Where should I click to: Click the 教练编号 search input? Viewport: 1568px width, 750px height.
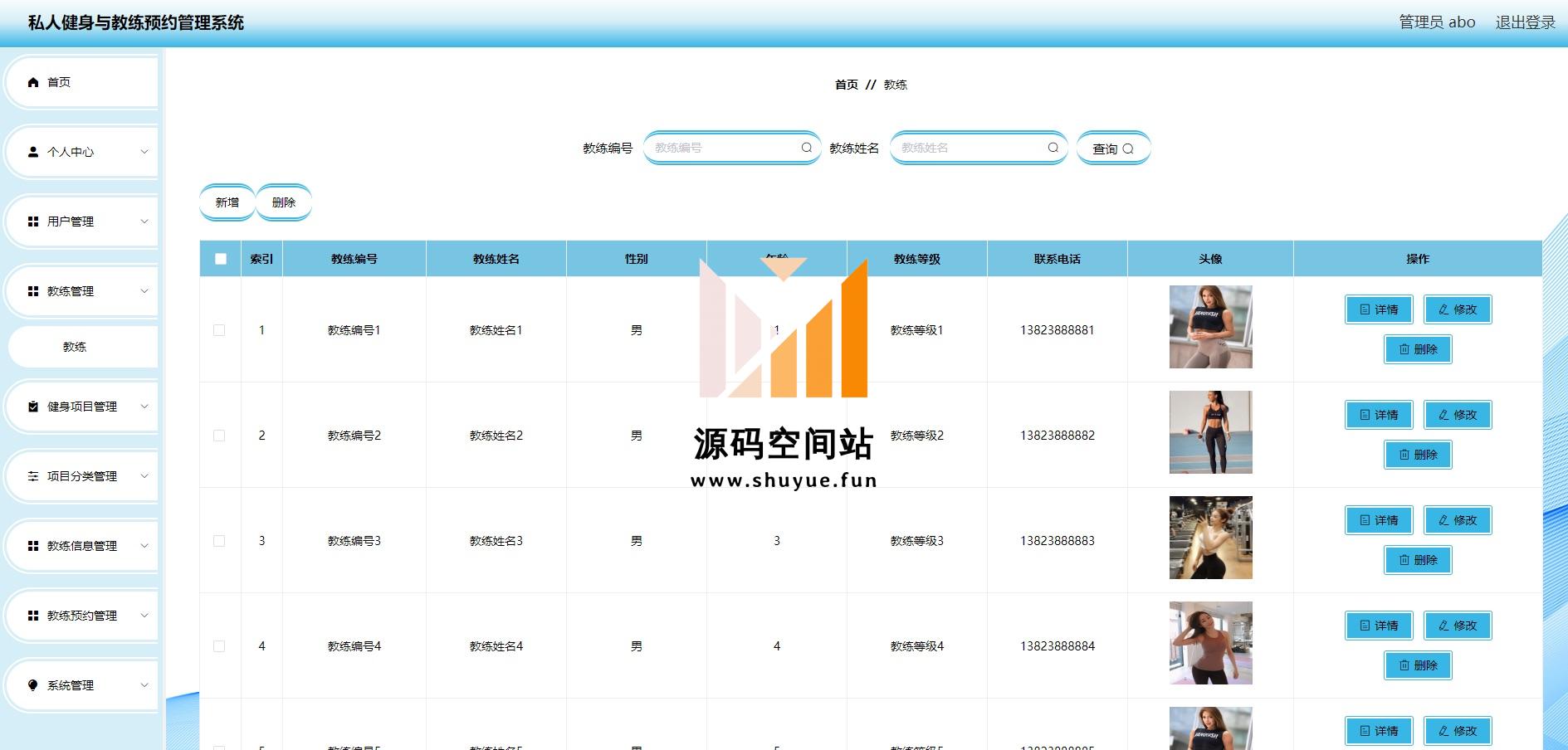pyautogui.click(x=732, y=148)
